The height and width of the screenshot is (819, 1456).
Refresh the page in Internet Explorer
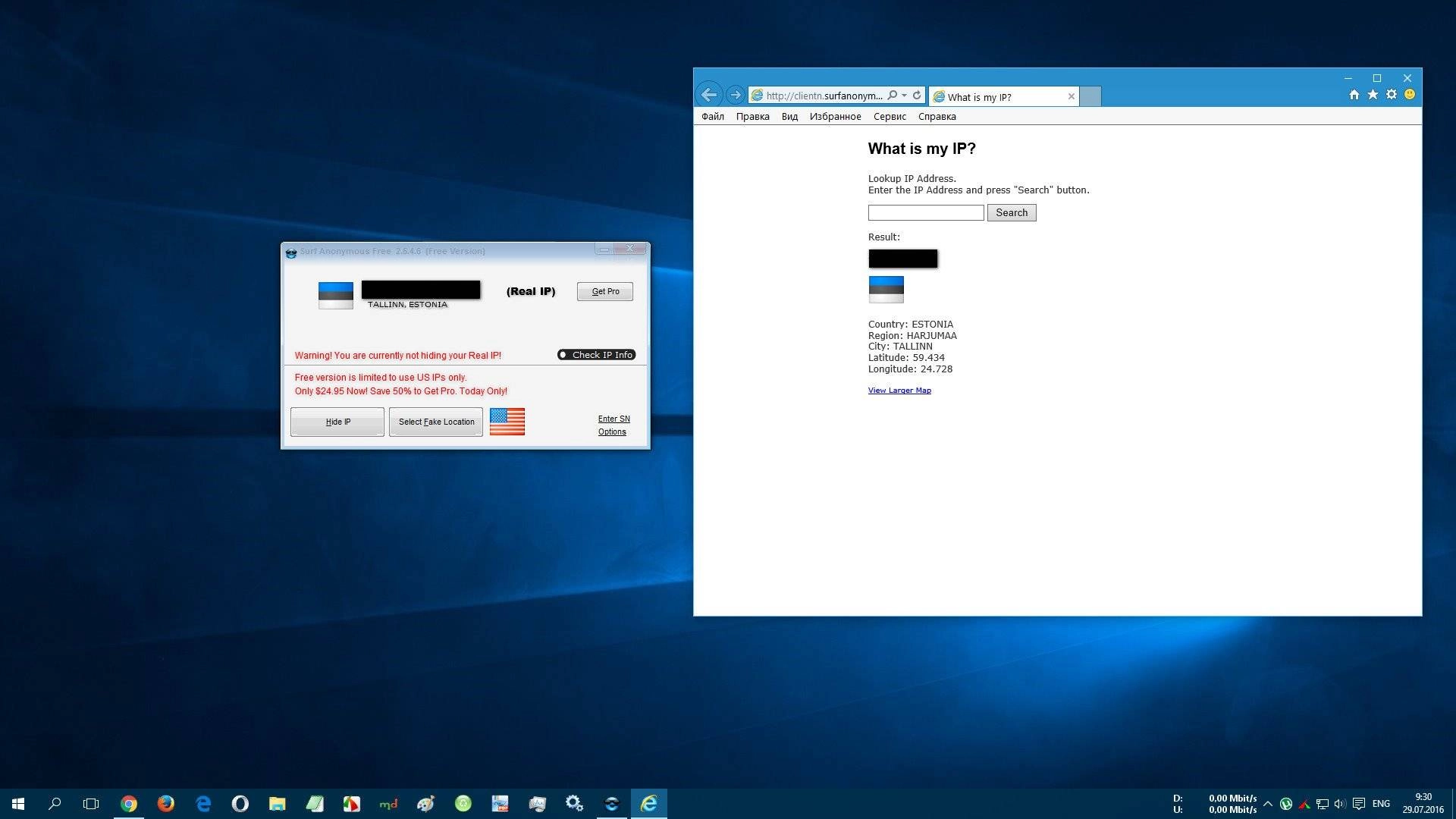pos(917,95)
